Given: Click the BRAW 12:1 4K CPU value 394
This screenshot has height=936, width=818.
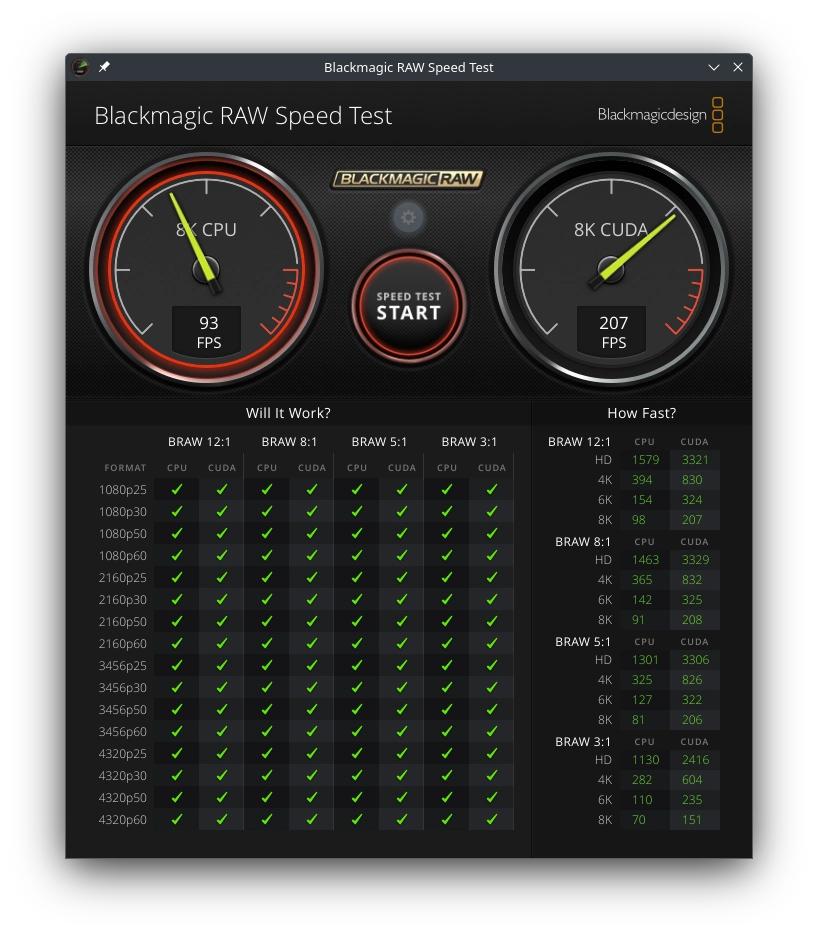Looking at the screenshot, I should coord(642,480).
